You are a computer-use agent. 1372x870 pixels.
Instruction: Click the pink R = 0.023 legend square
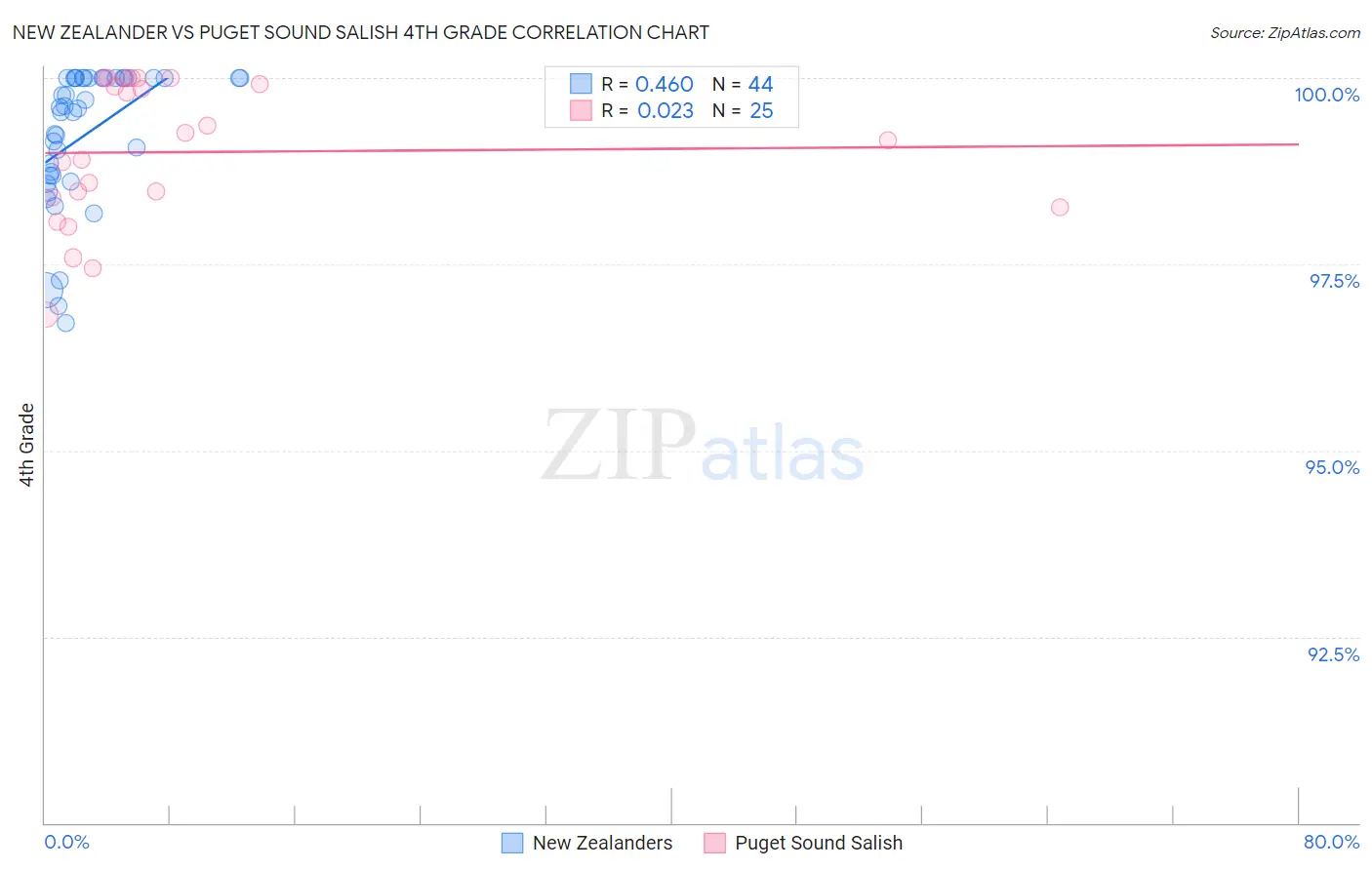(582, 110)
